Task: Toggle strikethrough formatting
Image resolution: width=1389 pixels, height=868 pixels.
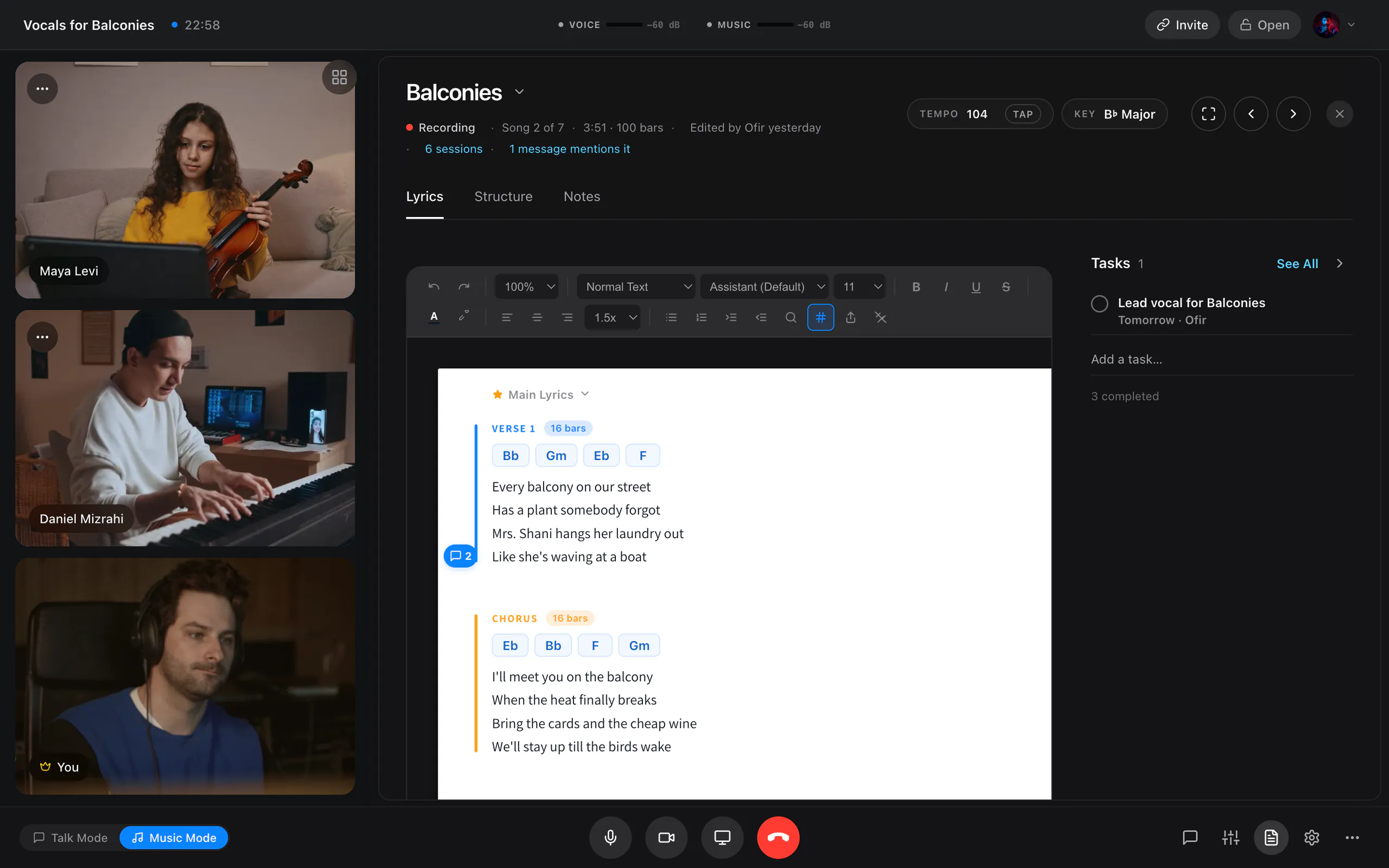Action: tap(1005, 286)
